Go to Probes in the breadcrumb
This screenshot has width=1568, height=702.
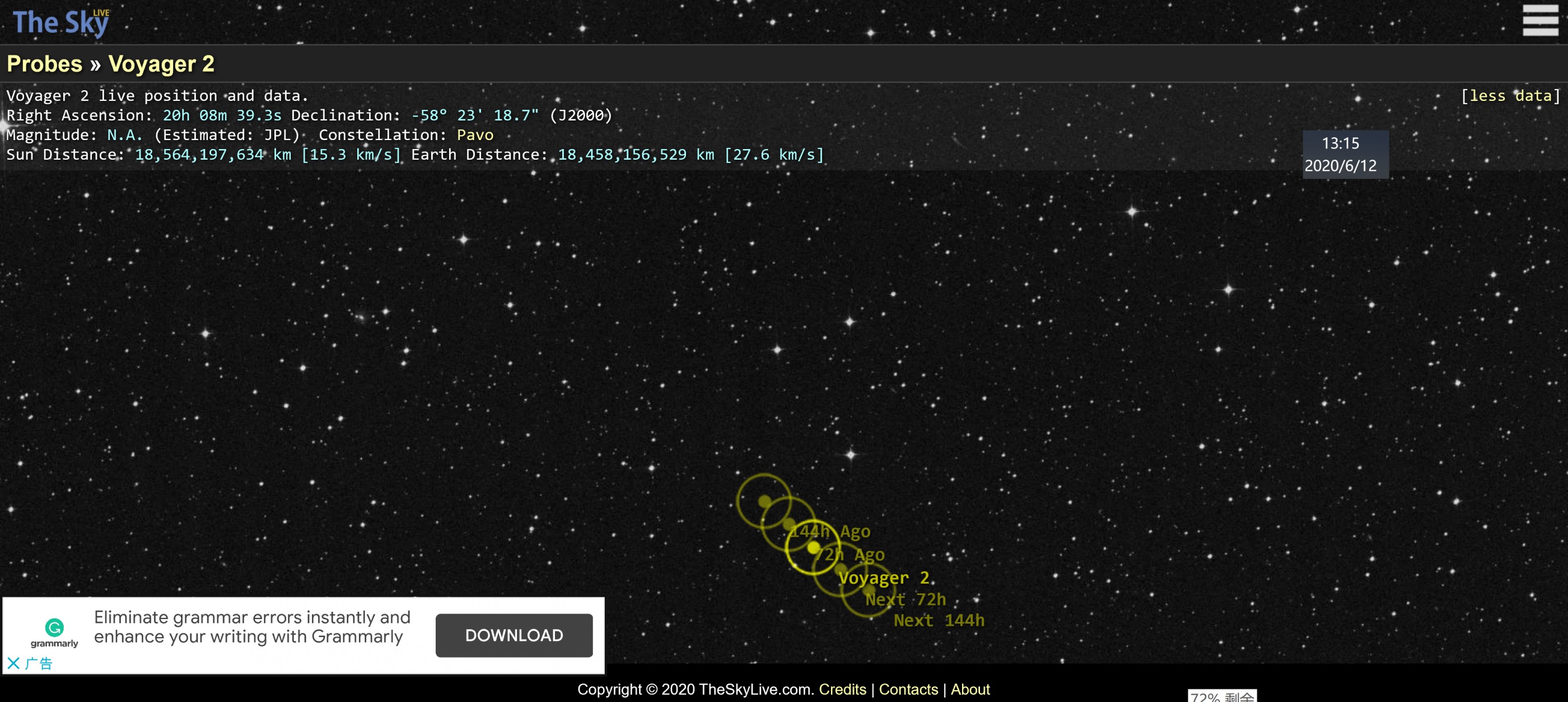pos(44,64)
